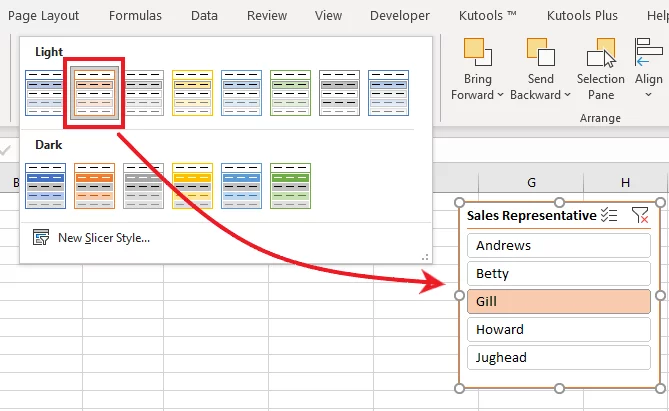Click the New Slicer Style icon
The height and width of the screenshot is (411, 669).
[x=42, y=237]
